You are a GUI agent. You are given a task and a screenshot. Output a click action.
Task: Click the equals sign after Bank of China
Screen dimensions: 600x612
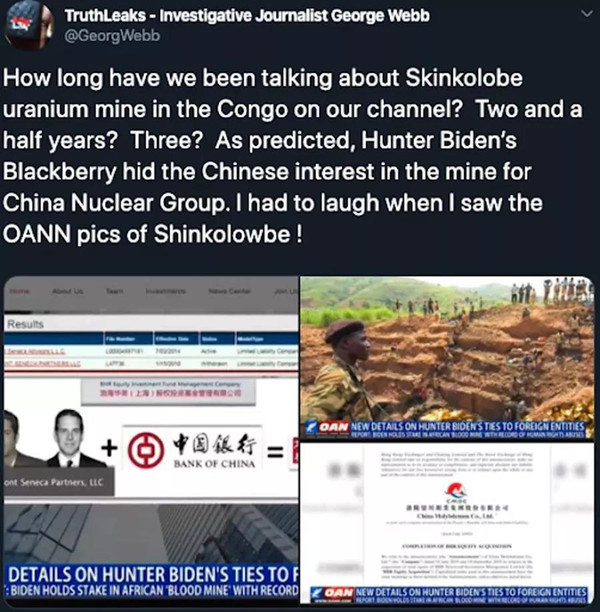276,452
